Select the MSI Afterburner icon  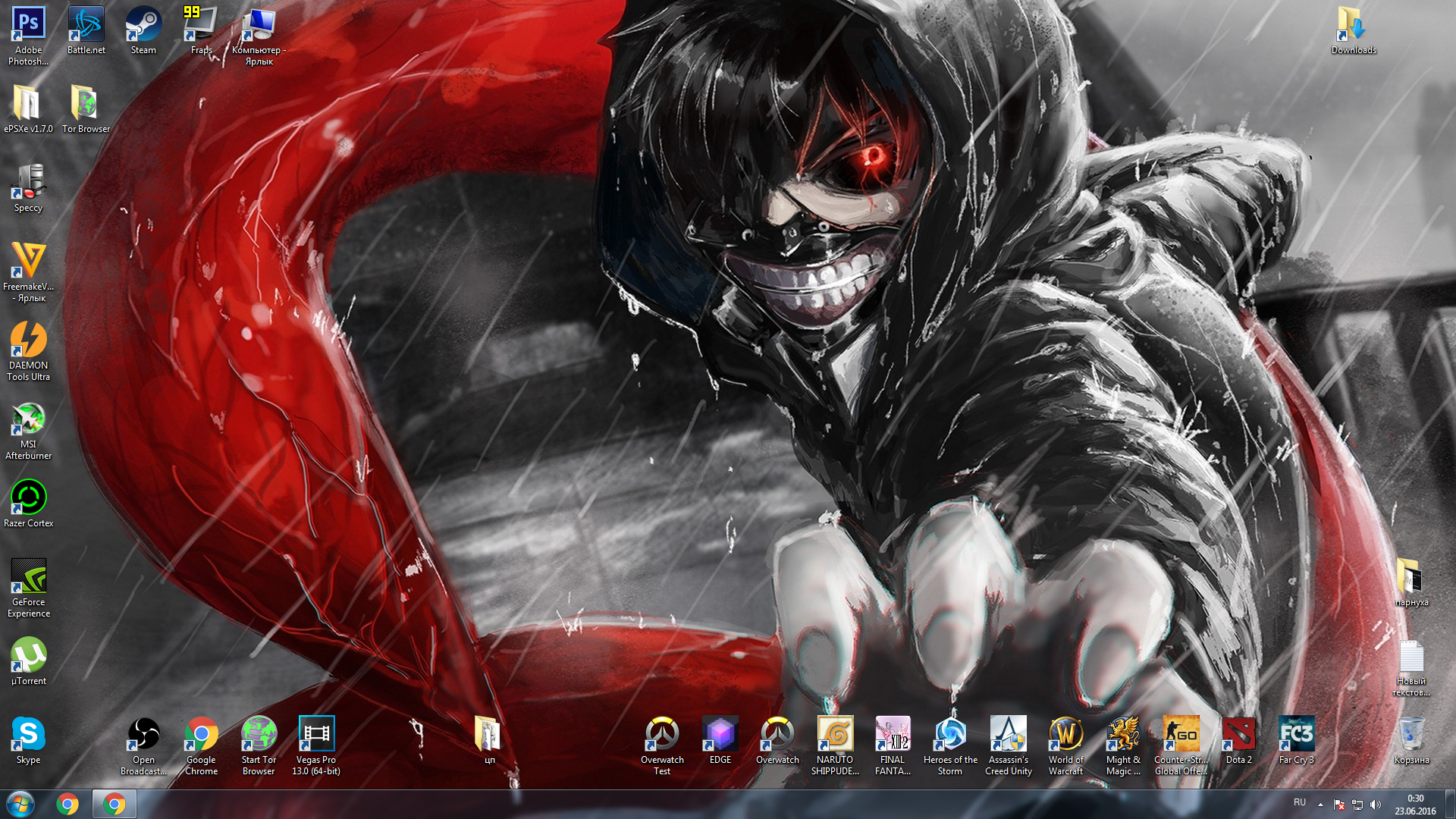28,431
